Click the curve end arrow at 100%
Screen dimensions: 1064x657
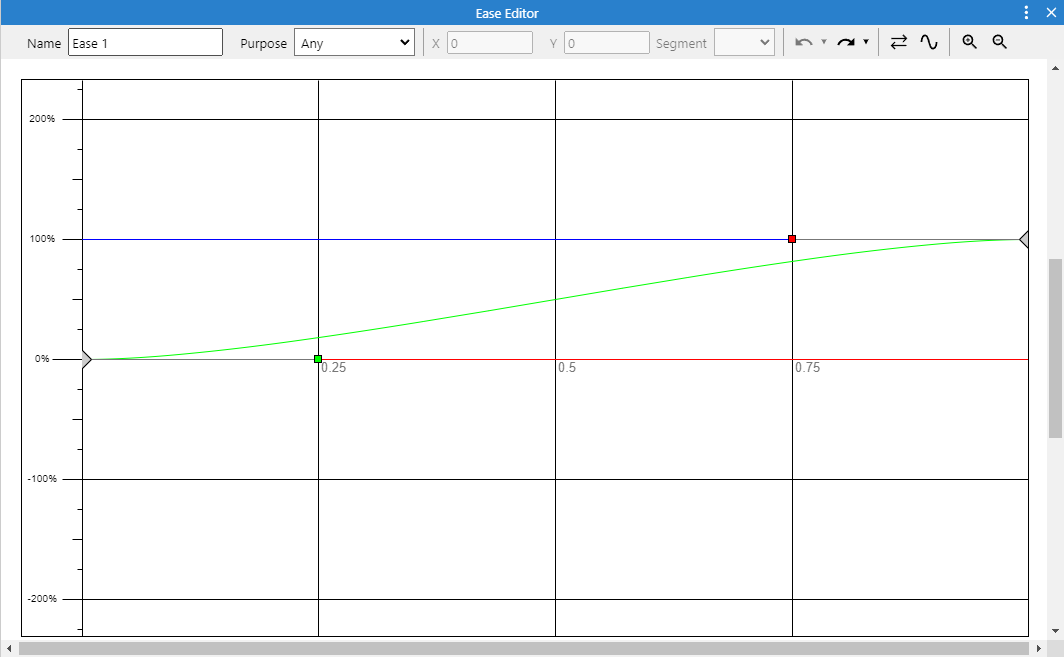click(1022, 239)
